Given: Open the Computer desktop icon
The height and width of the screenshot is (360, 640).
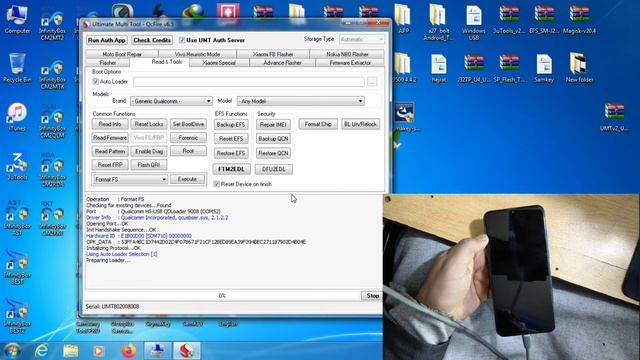Looking at the screenshot, I should (17, 20).
